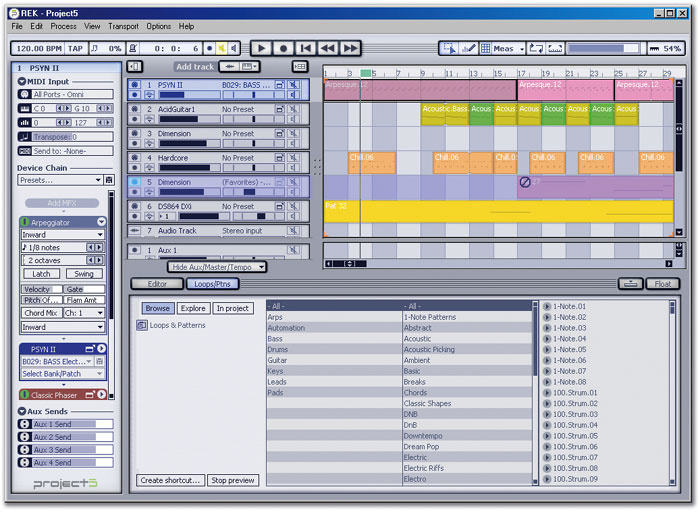Start playback with the Play button
Screen dimensions: 700x512
[x=262, y=48]
